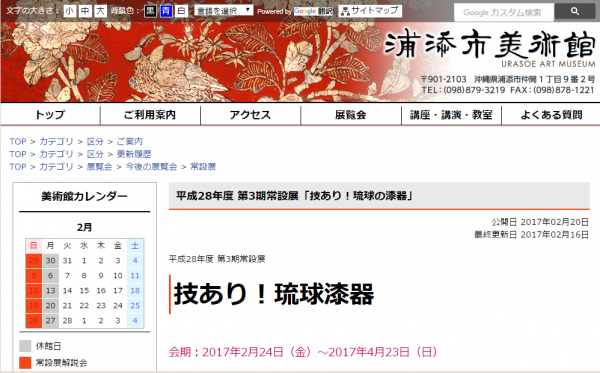Open the トップ navigation tab
The width and height of the screenshot is (600, 373).
pos(50,114)
